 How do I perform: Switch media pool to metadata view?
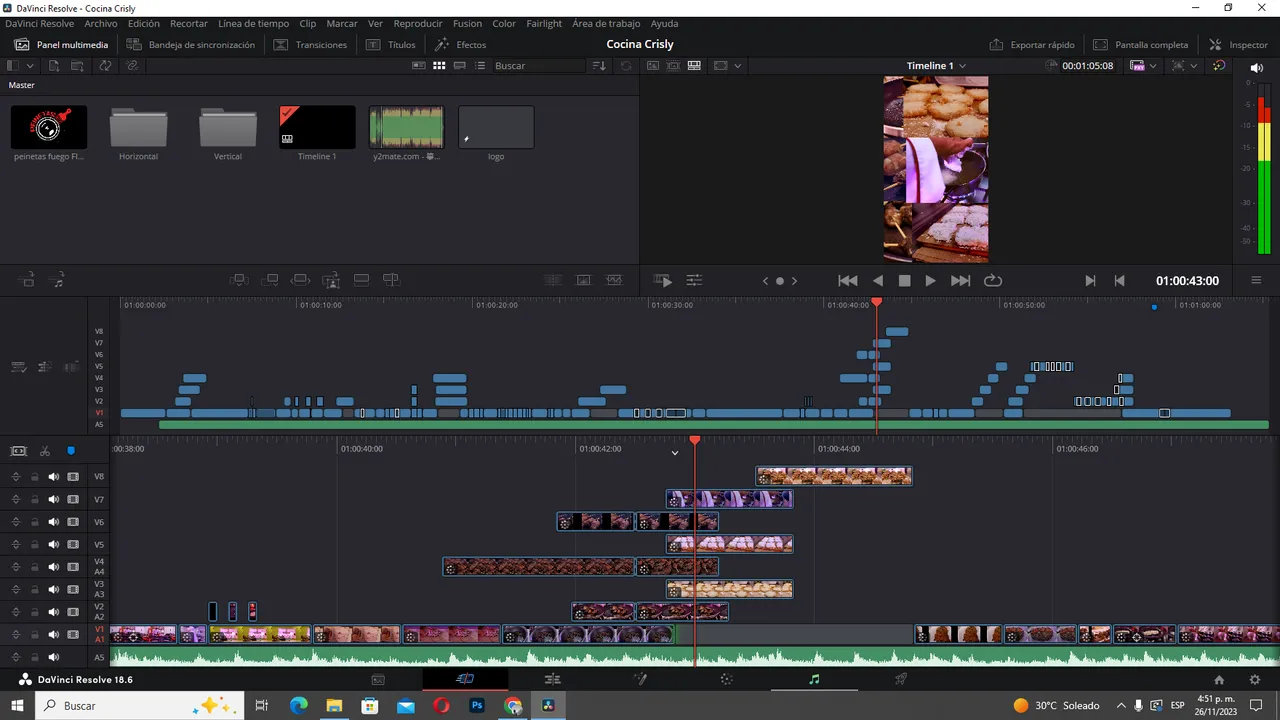(419, 65)
